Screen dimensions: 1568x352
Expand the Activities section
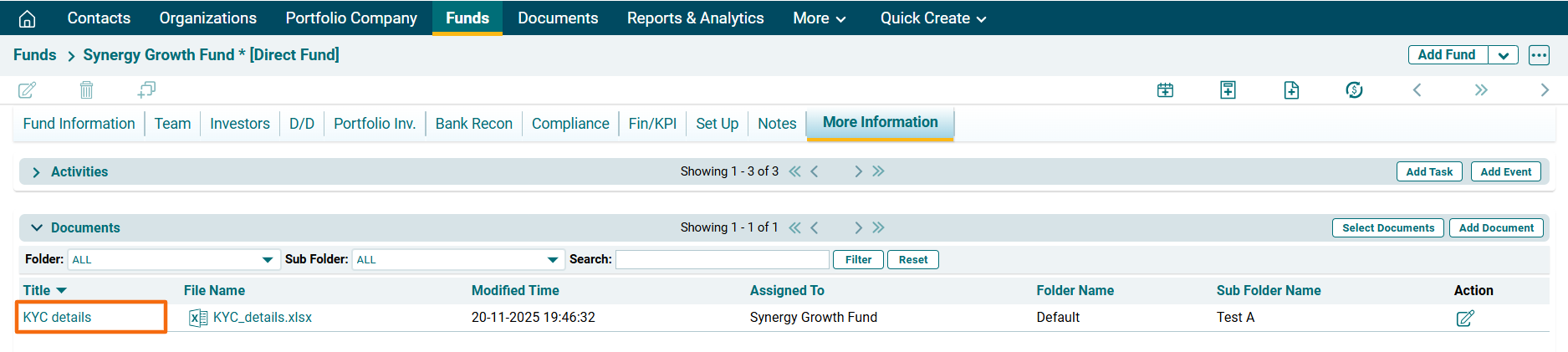(36, 172)
